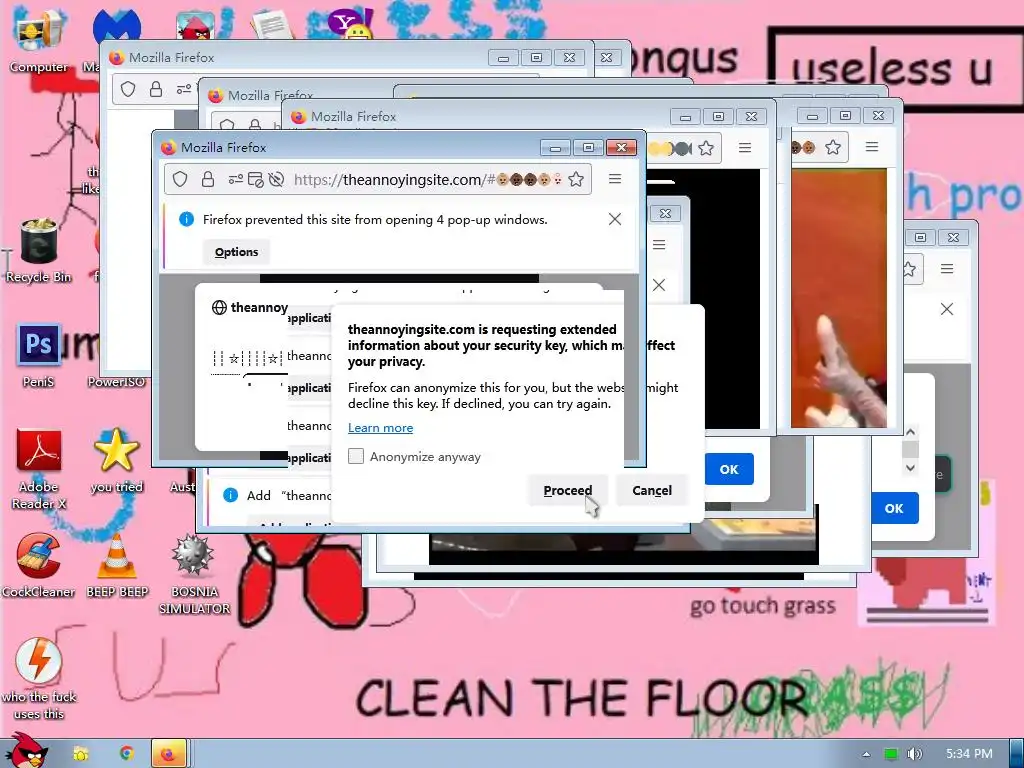Viewport: 1024px width, 768px height.
Task: Click the info icon beside Add "theanno" notification
Action: pos(231,495)
